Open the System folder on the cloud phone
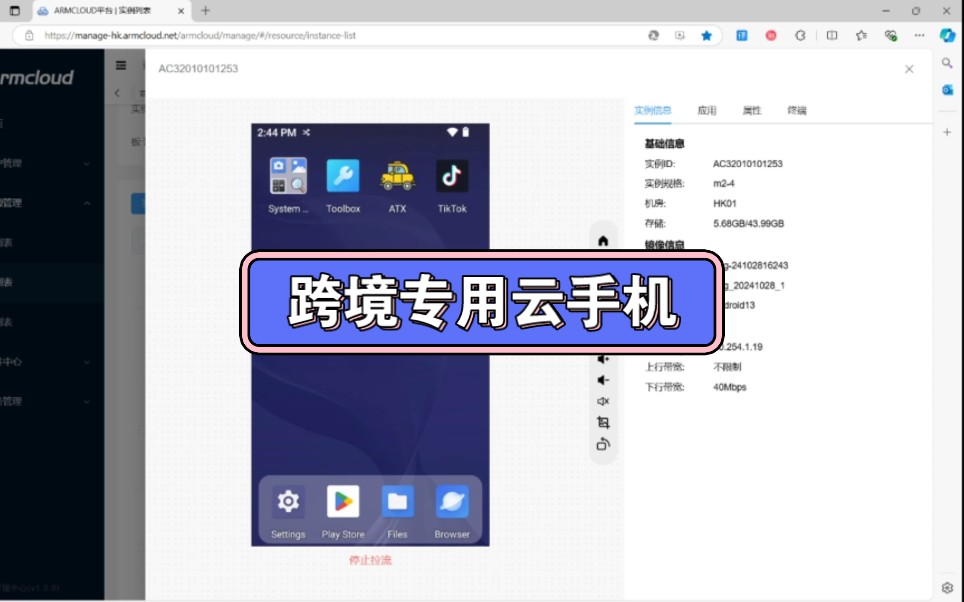Screen dimensions: 964x602 point(288,177)
